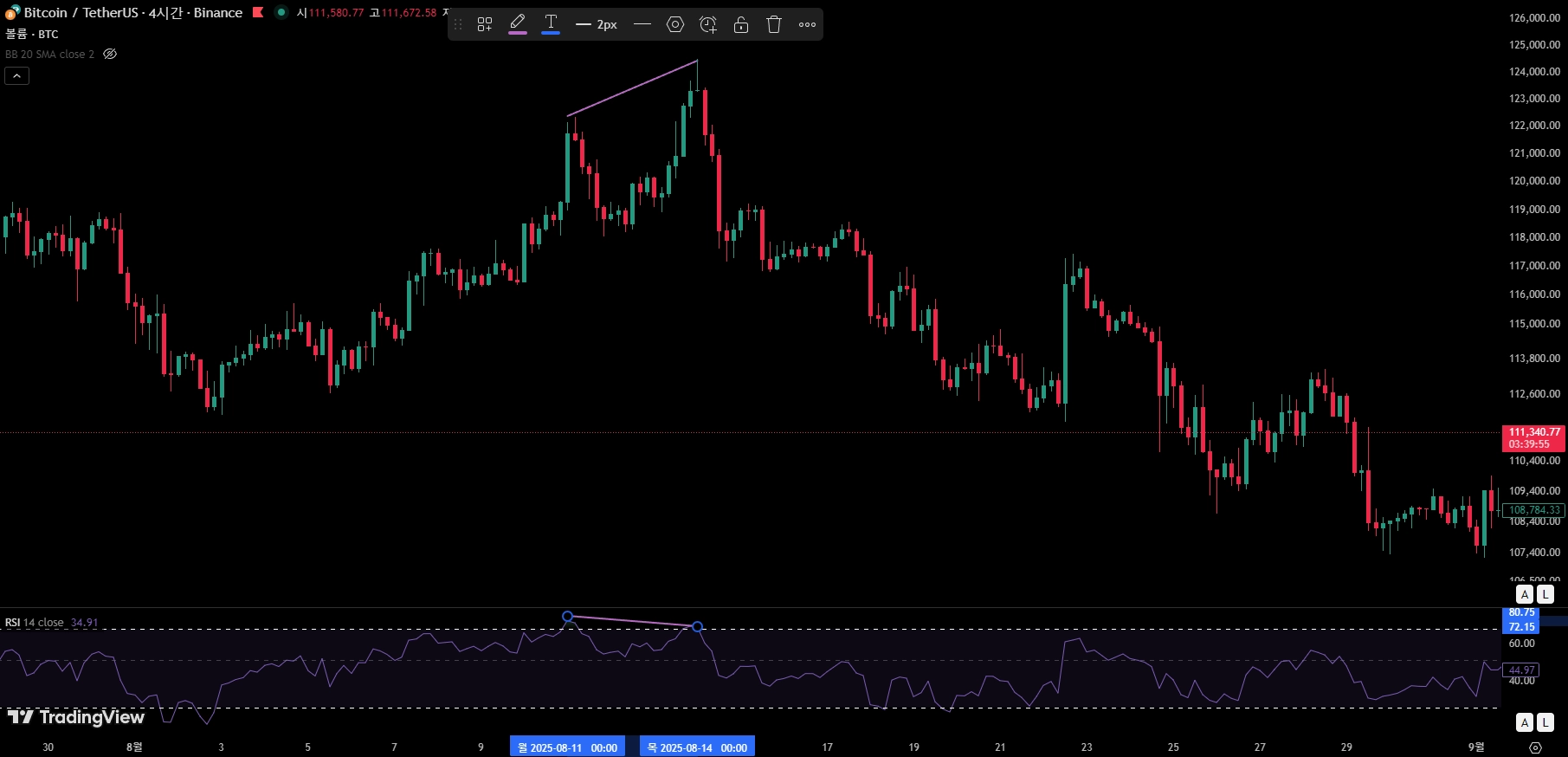Select the RSI 14 close indicator legend
The image size is (1568, 757).
point(35,622)
